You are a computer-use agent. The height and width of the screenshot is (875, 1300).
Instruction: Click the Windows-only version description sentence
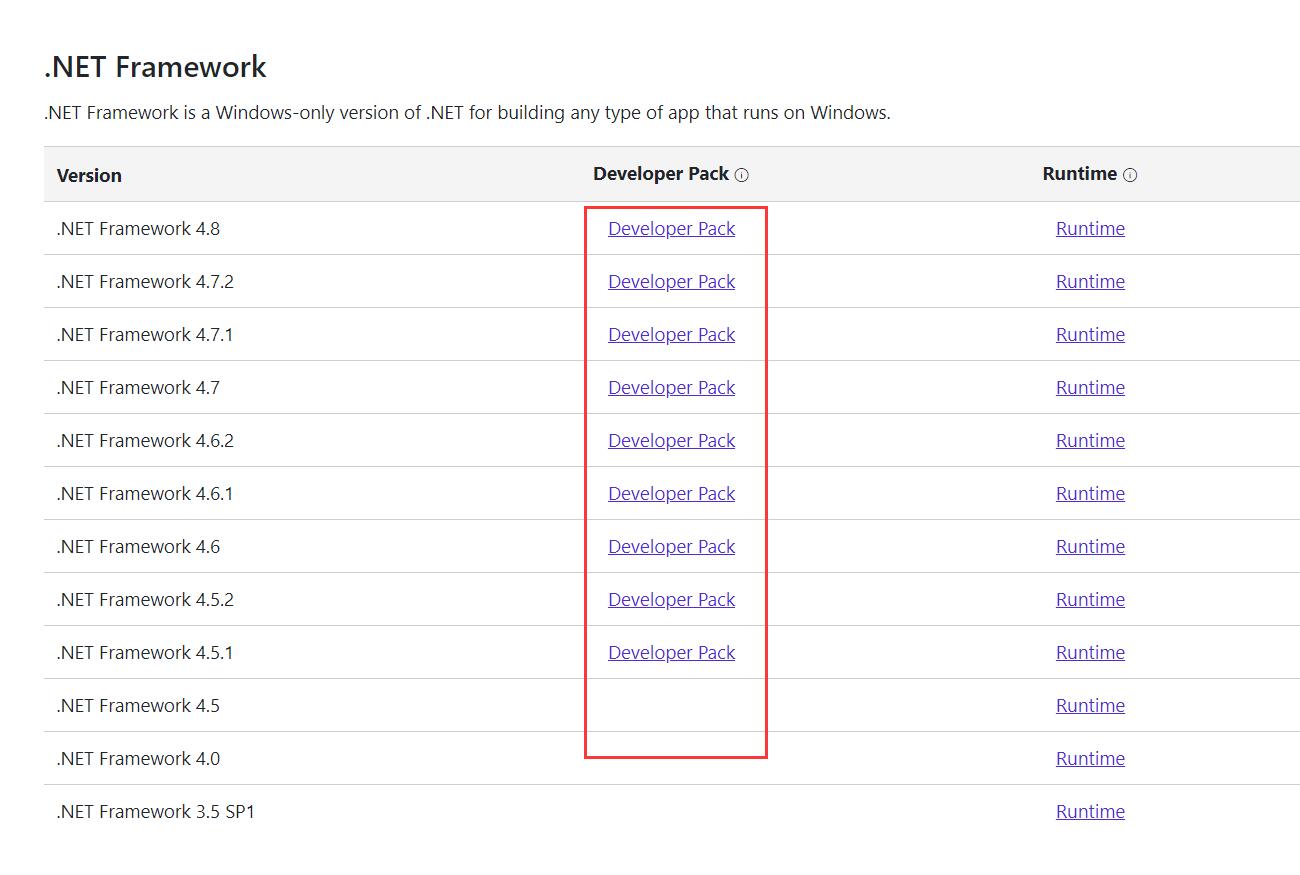467,113
